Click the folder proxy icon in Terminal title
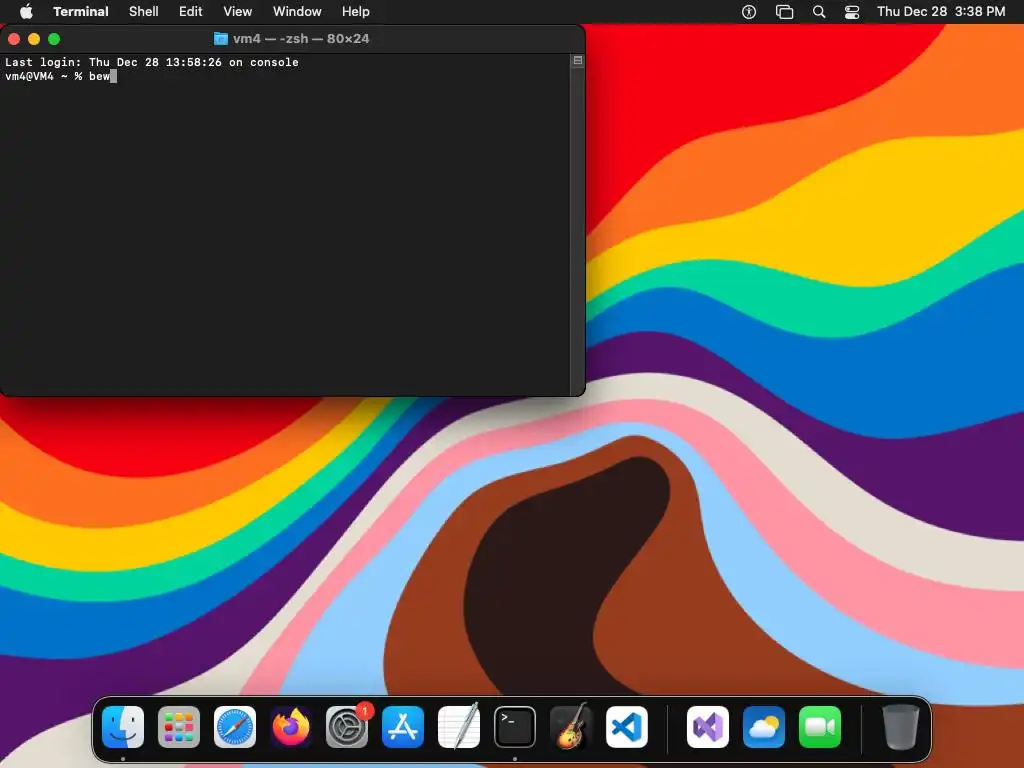The image size is (1024, 768). click(221, 39)
